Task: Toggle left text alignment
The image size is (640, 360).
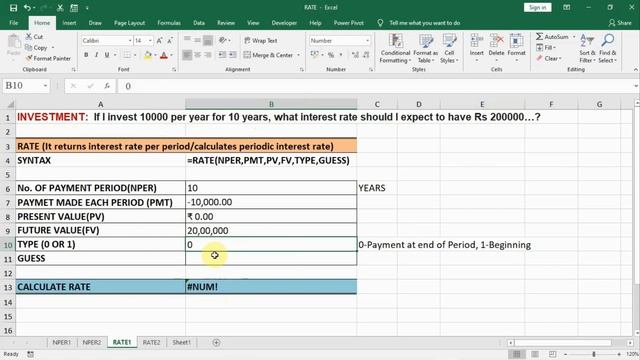Action: click(x=187, y=55)
